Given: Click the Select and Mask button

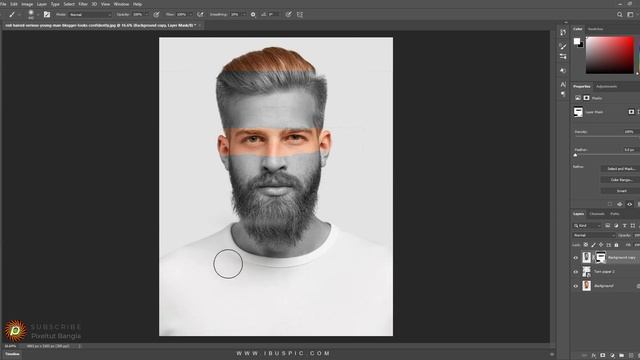Looking at the screenshot, I should click(x=621, y=169).
